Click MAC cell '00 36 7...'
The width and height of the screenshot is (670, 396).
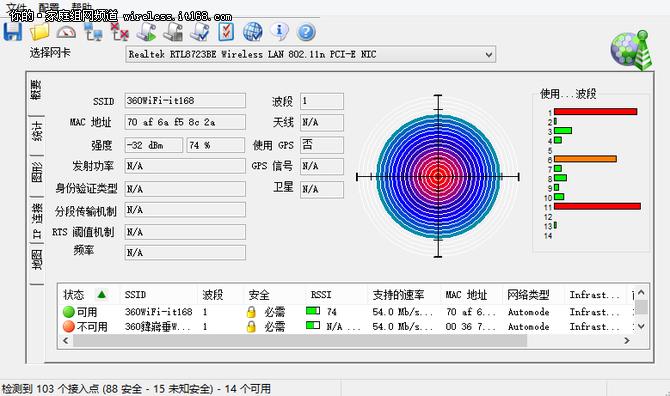point(470,327)
